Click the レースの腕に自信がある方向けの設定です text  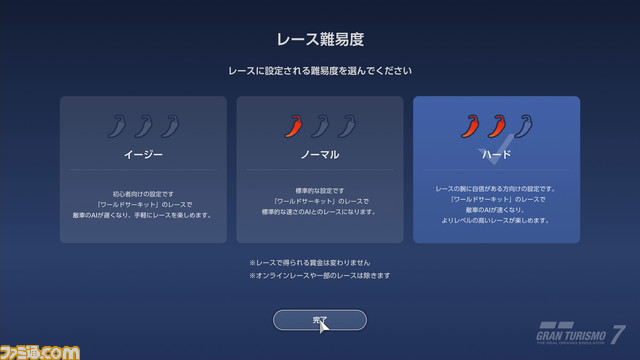click(496, 189)
